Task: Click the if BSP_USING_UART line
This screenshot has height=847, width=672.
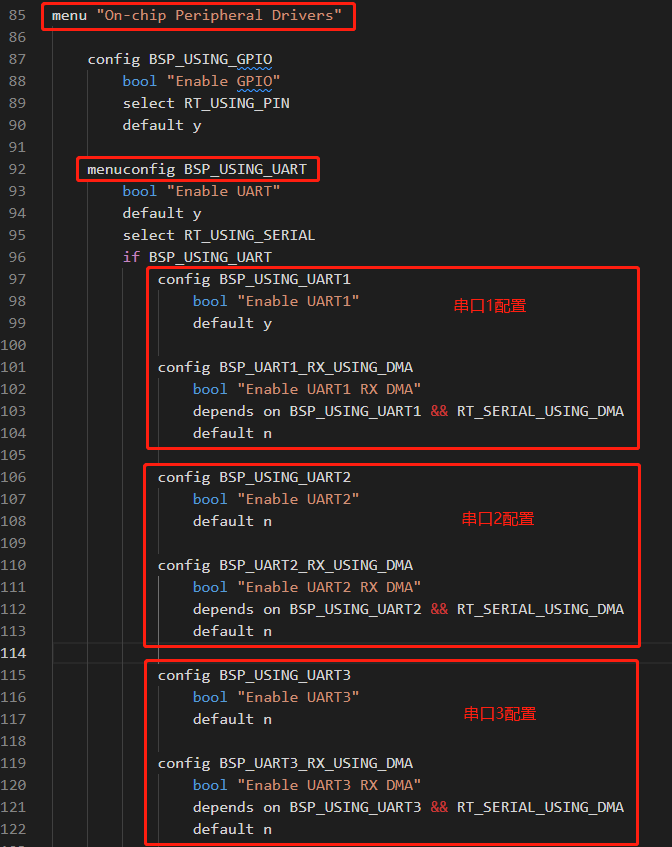Action: point(197,257)
